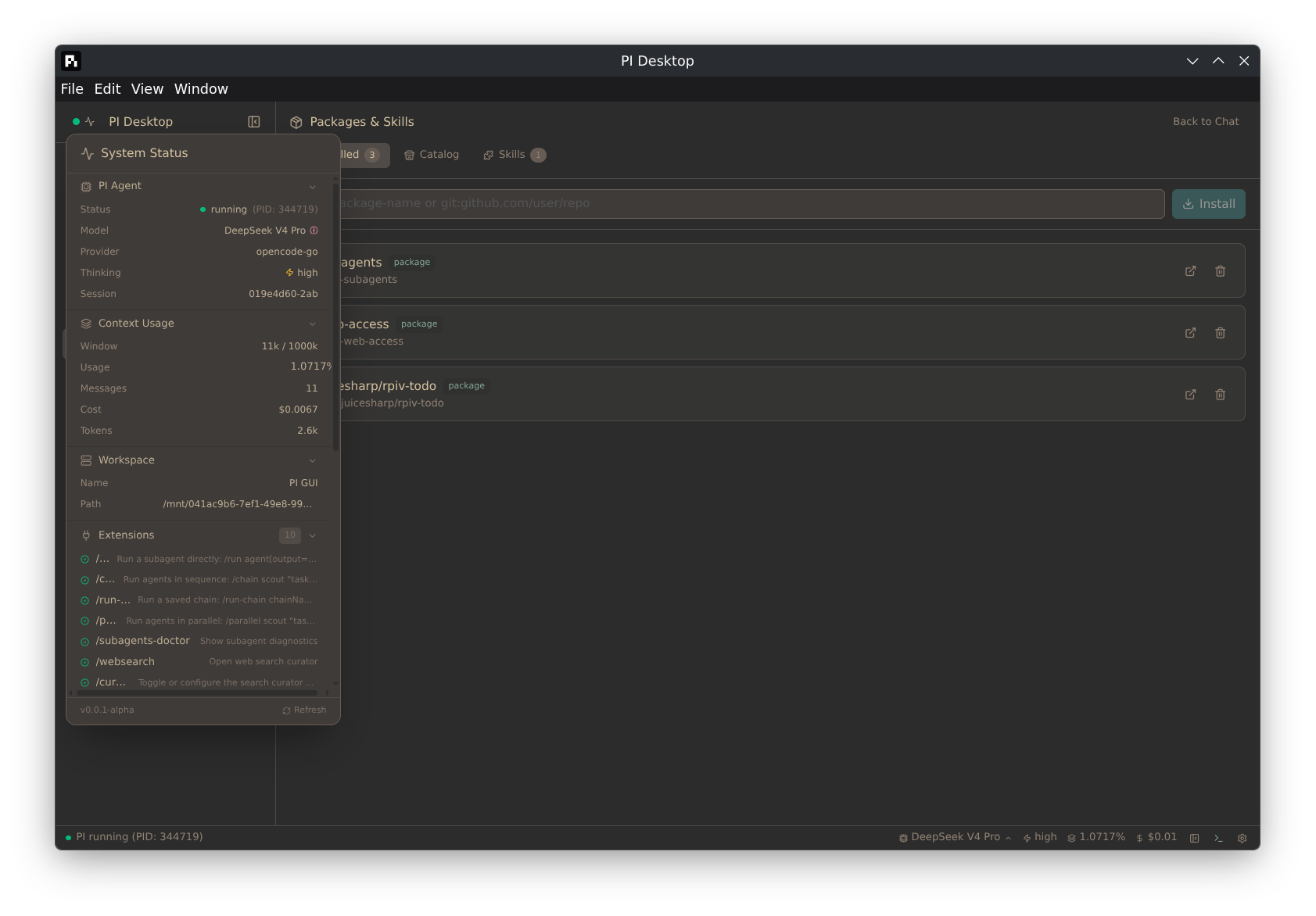This screenshot has height=916, width=1316.
Task: Click the Extensions count badge 10
Action: [290, 535]
